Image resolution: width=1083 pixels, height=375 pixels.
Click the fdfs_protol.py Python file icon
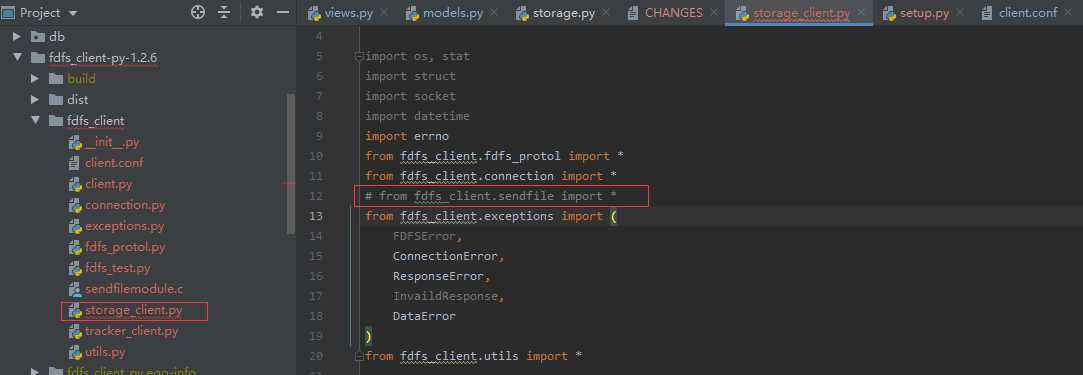(x=75, y=247)
